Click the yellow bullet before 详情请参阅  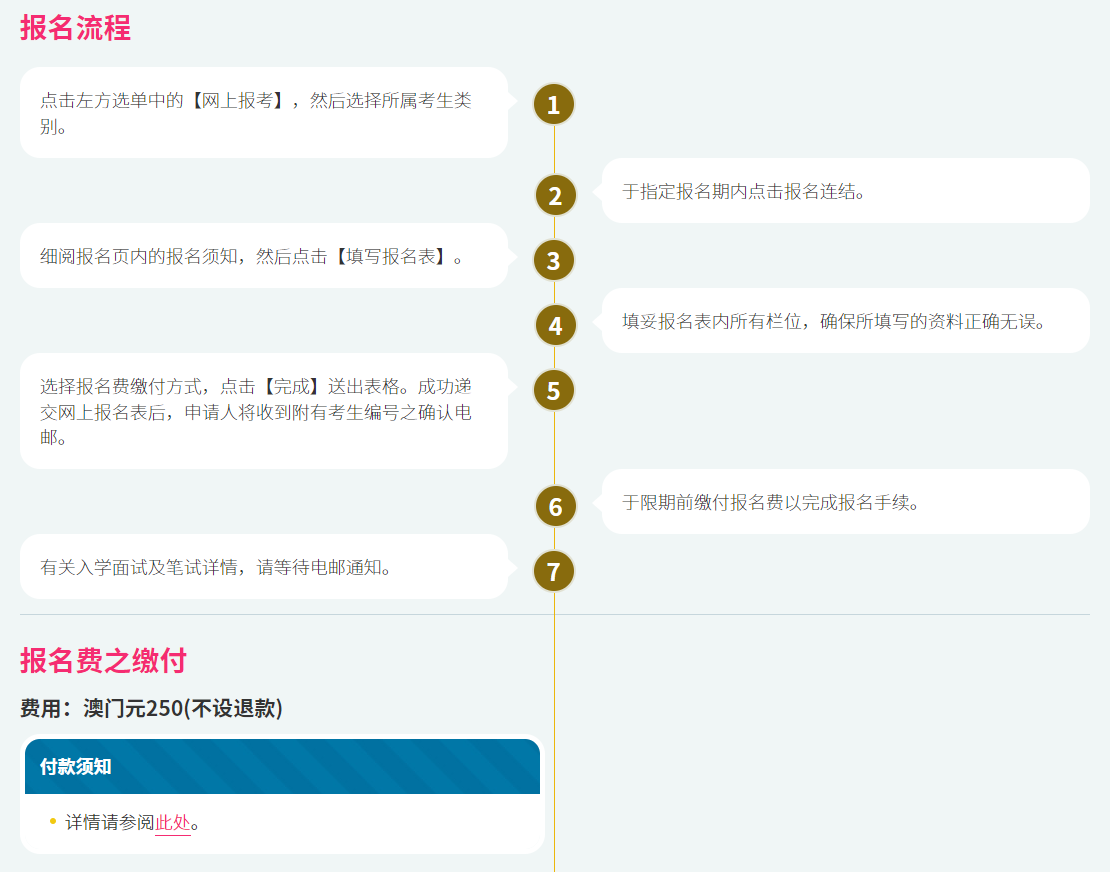pos(52,822)
